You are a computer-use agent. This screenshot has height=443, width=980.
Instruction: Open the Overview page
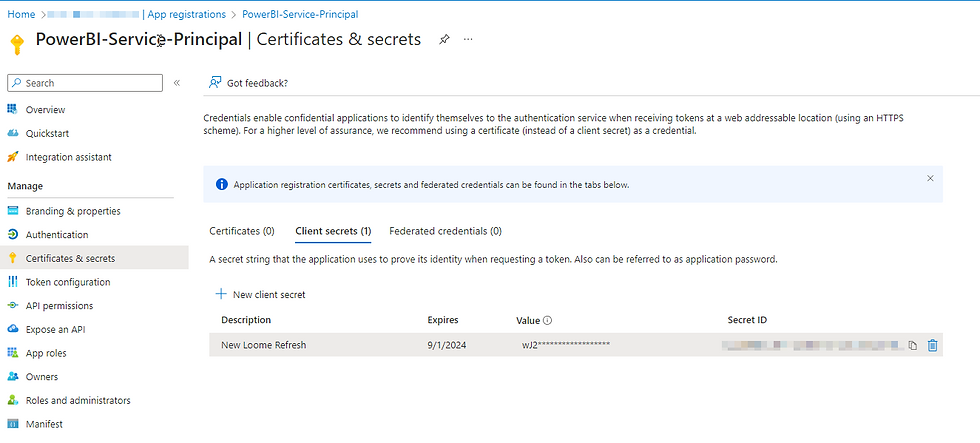click(45, 110)
